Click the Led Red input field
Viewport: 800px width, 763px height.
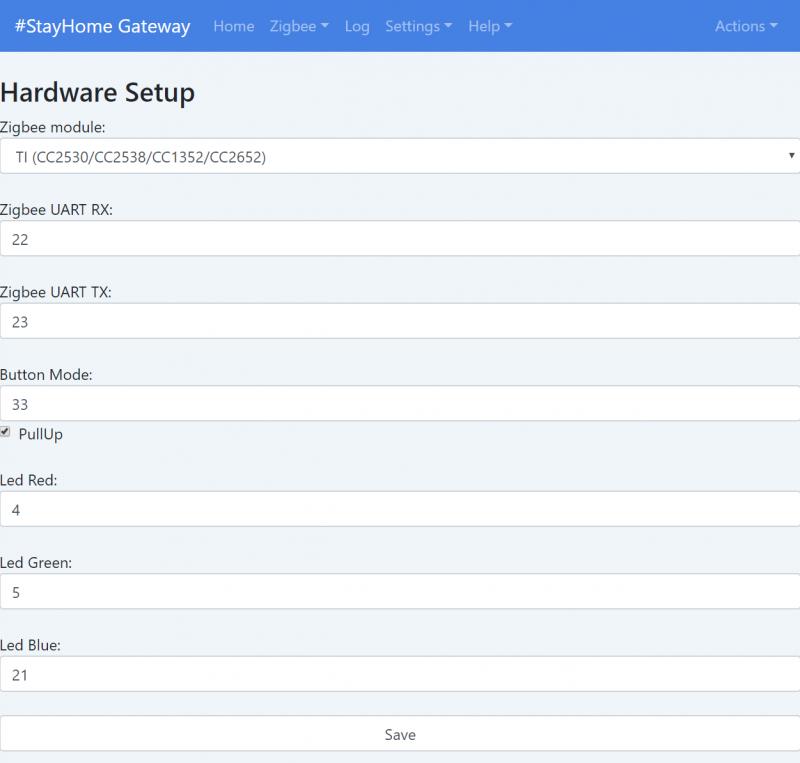click(x=400, y=509)
